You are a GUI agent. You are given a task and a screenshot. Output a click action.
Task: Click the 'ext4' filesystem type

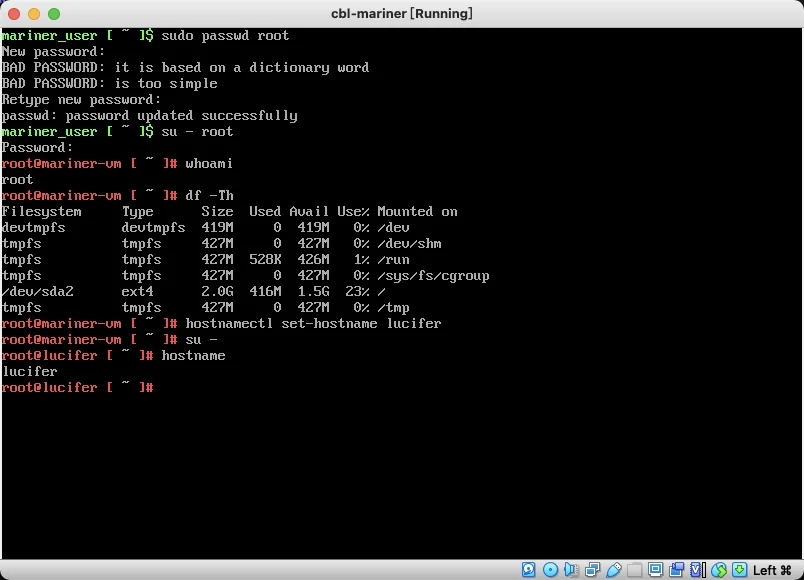(137, 291)
